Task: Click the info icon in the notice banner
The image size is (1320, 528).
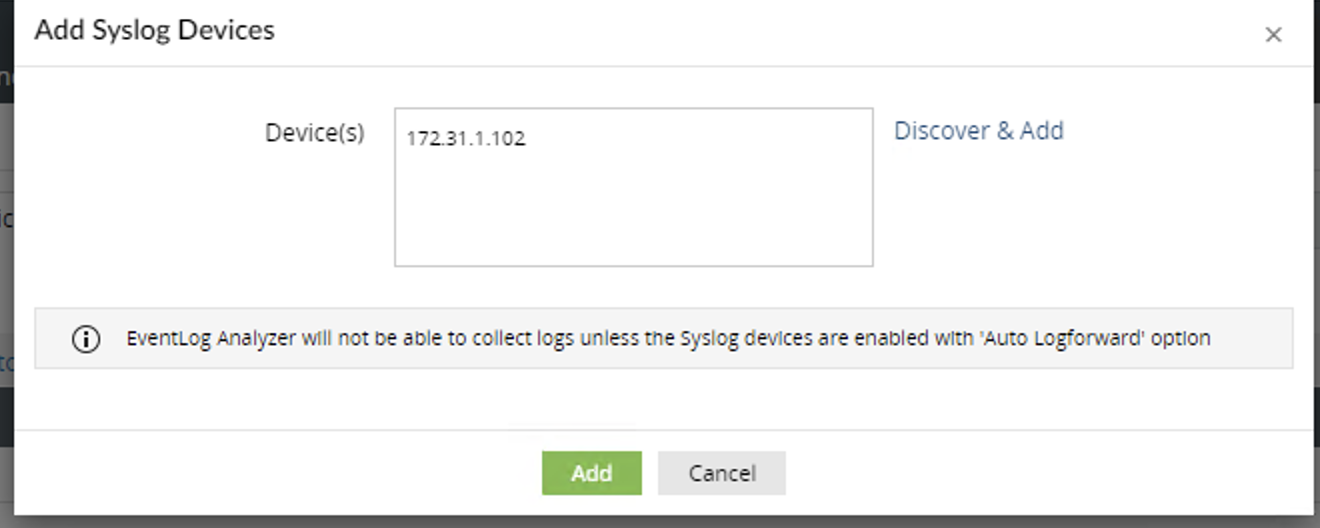Action: point(86,339)
